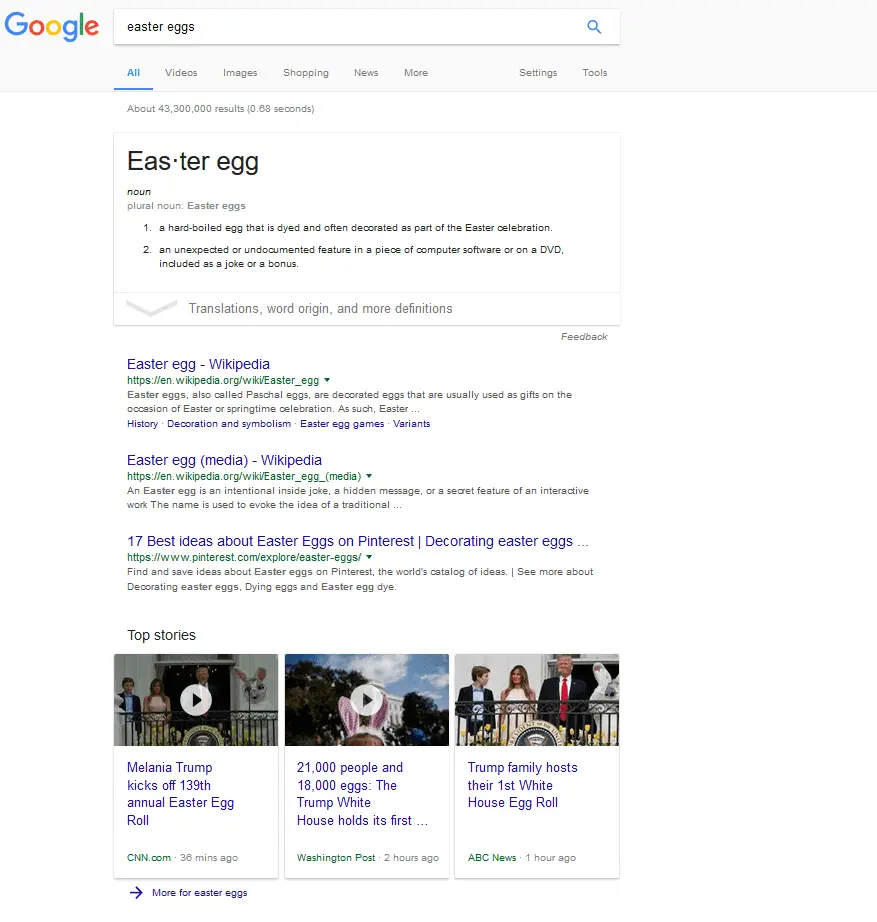Click the Tools button
The width and height of the screenshot is (877, 922).
coord(595,73)
